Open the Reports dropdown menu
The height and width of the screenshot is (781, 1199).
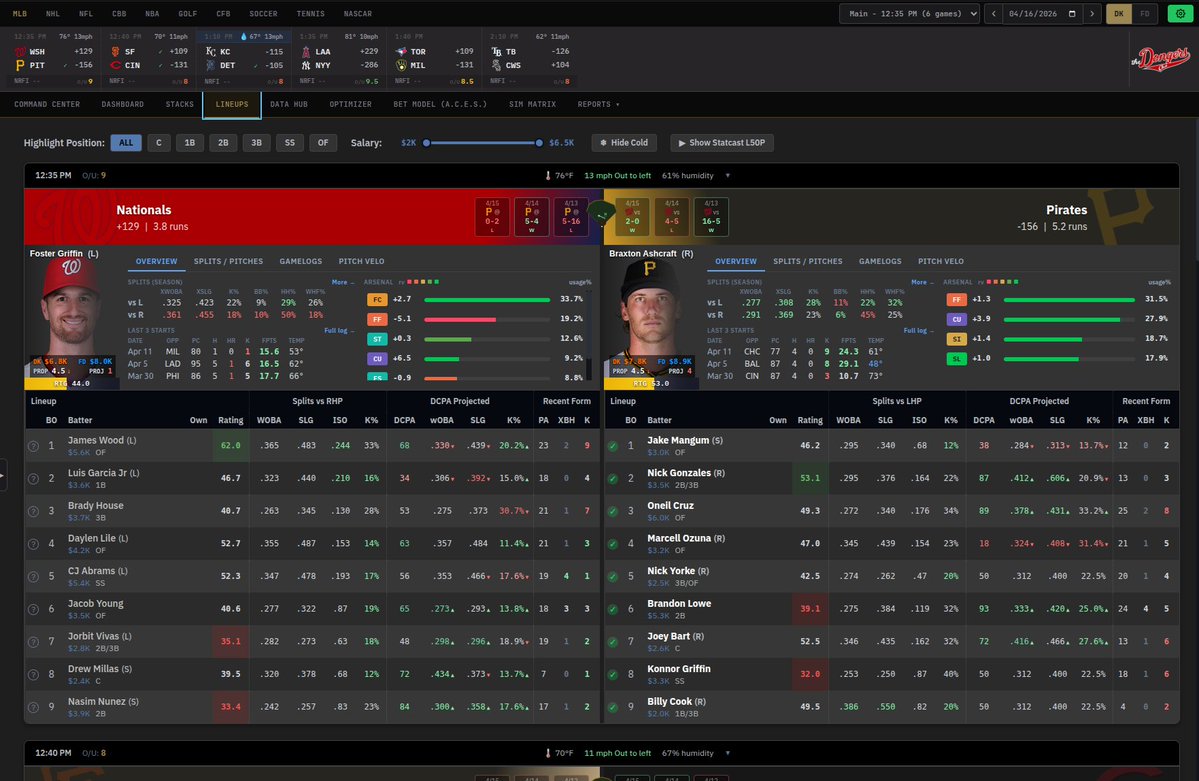point(599,104)
